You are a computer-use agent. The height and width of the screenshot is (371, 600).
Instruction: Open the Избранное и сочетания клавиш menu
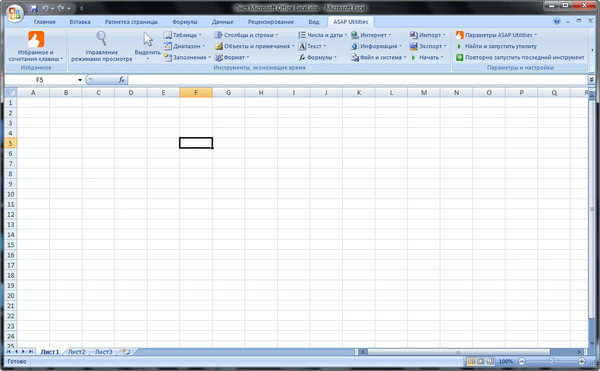point(36,46)
